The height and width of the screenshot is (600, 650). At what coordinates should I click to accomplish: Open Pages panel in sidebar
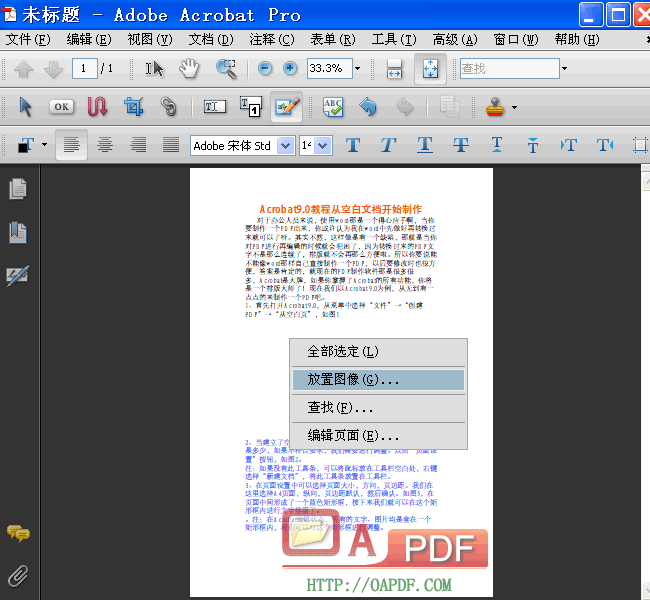(18, 189)
